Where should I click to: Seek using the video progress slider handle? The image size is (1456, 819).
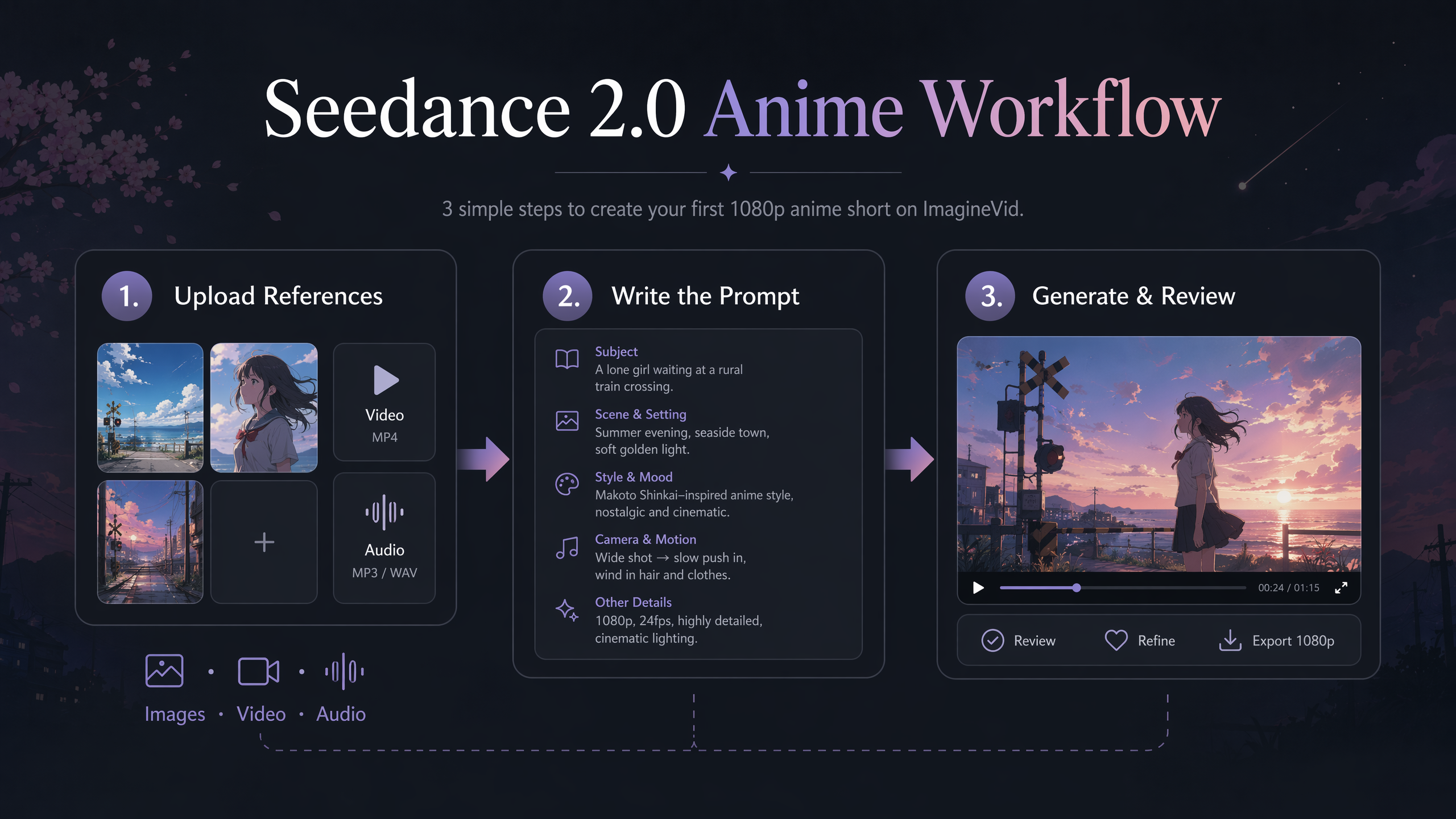[x=1076, y=588]
